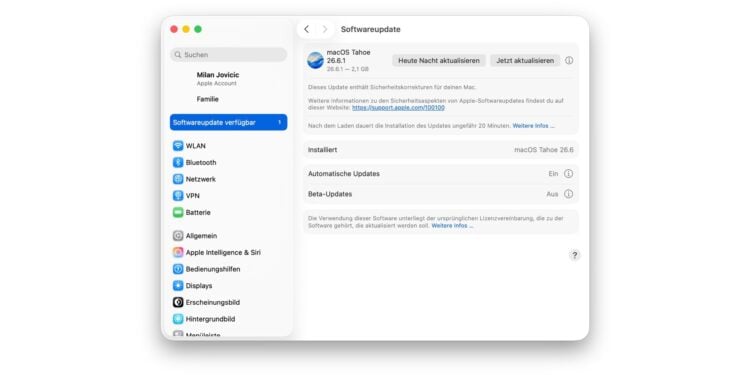Open the Allgemein gear icon
Image resolution: width=750 pixels, height=375 pixels.
point(178,236)
